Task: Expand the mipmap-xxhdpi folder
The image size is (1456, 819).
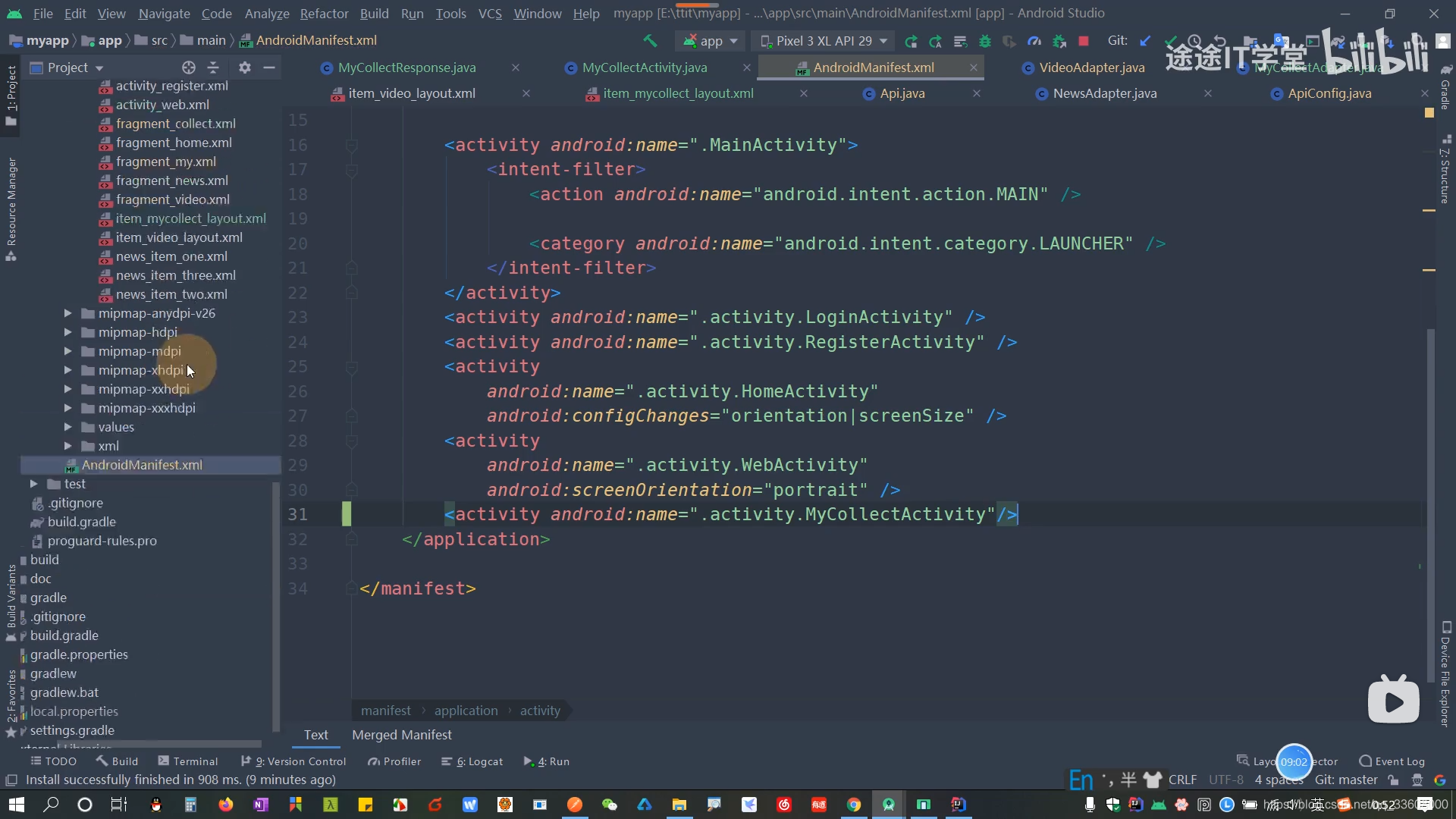Action: (x=67, y=389)
